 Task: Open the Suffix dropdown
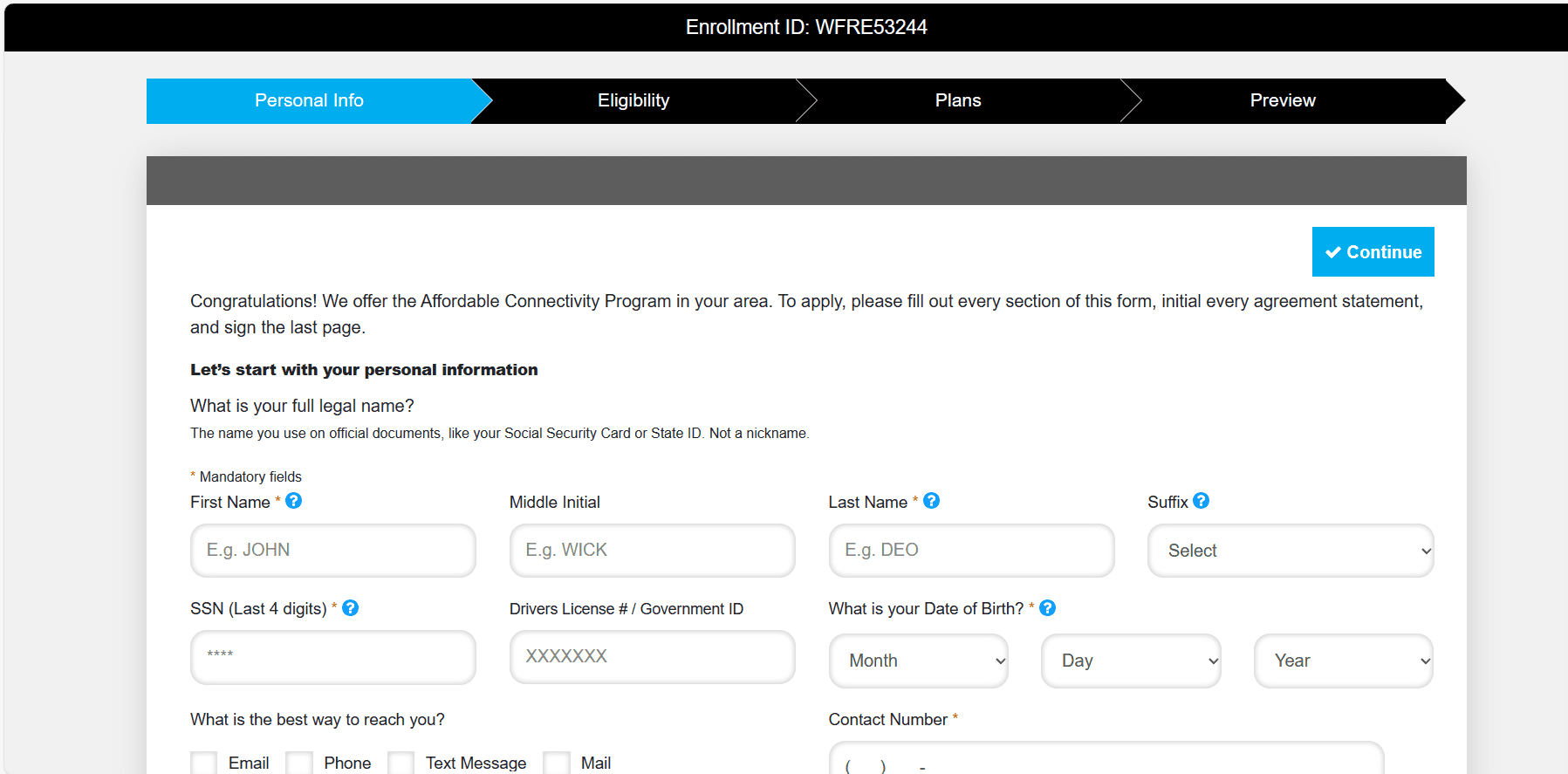tap(1290, 551)
